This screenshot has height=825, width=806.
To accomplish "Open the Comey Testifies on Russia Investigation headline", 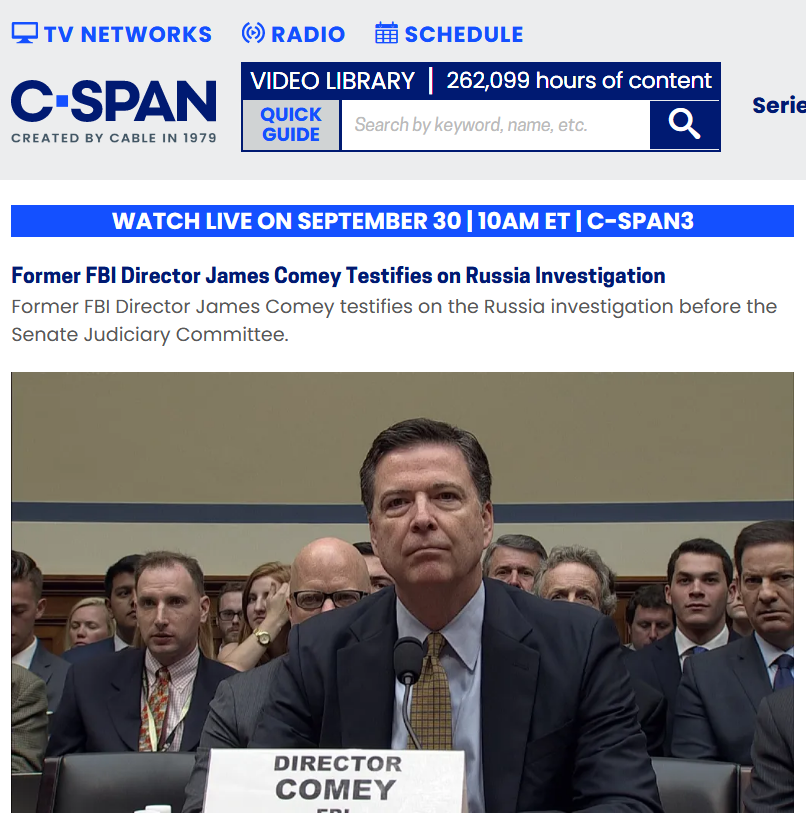I will (338, 275).
